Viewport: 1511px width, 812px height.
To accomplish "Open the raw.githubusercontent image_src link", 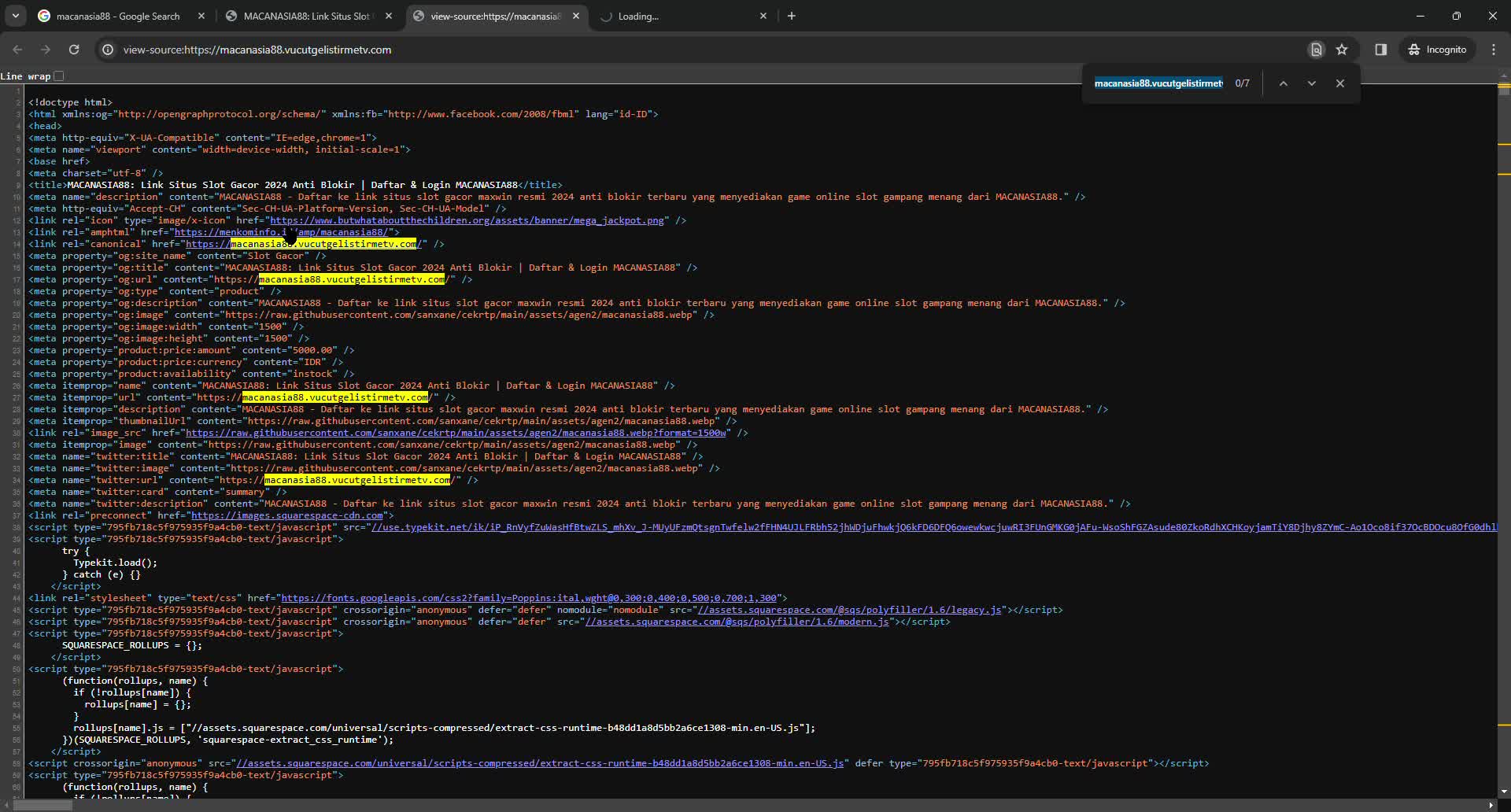I will tap(455, 433).
